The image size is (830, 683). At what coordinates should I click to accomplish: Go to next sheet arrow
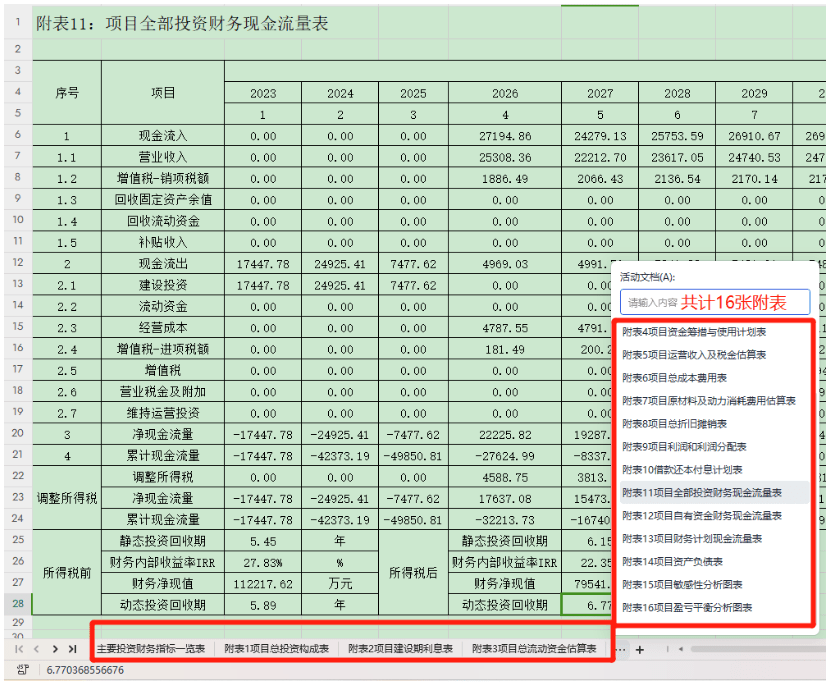[55, 649]
